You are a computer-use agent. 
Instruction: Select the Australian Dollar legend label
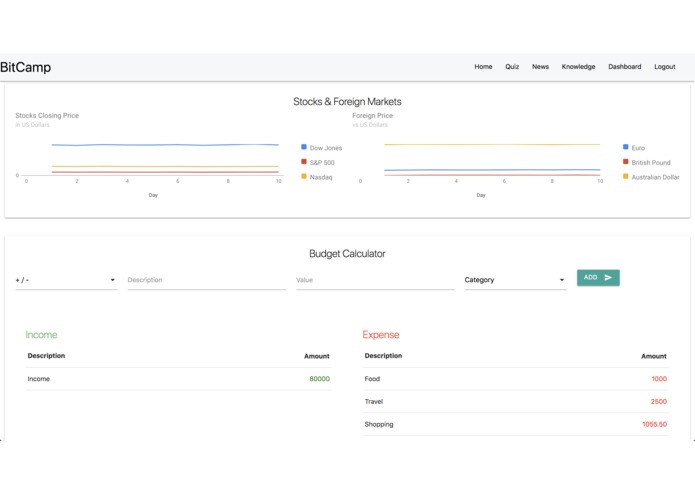tap(656, 177)
